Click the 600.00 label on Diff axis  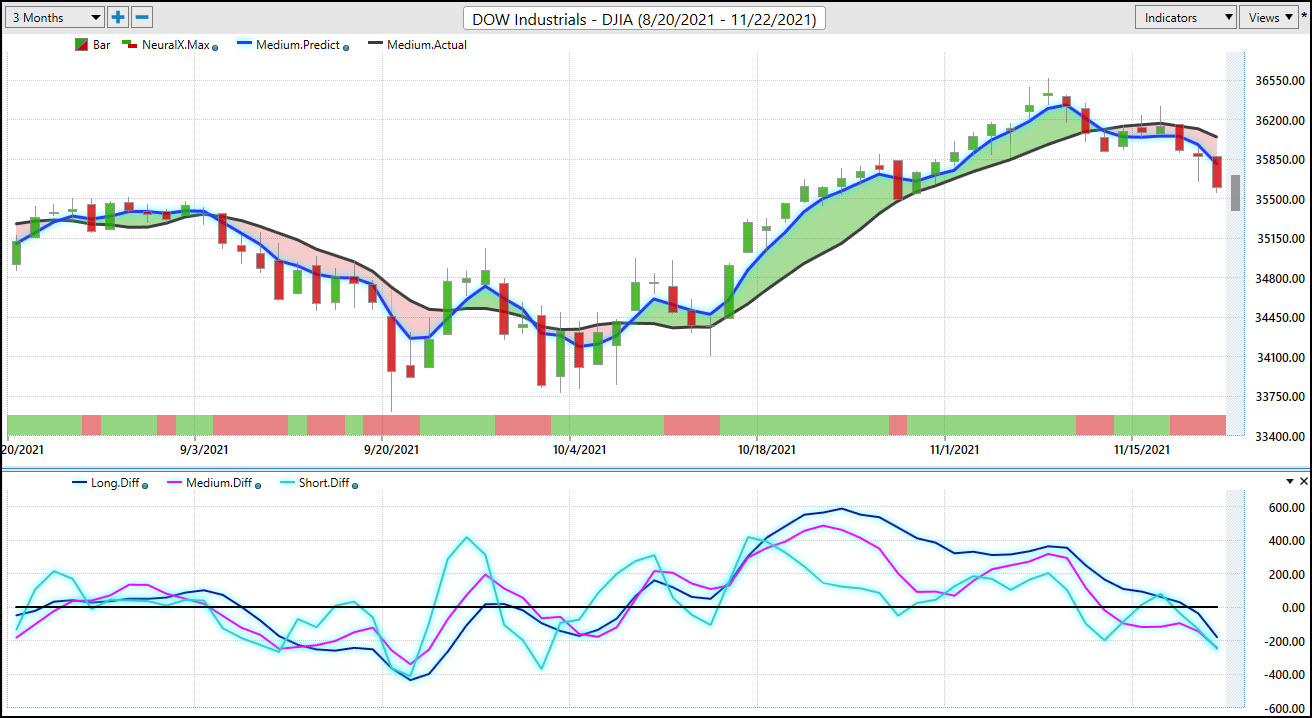click(1286, 508)
